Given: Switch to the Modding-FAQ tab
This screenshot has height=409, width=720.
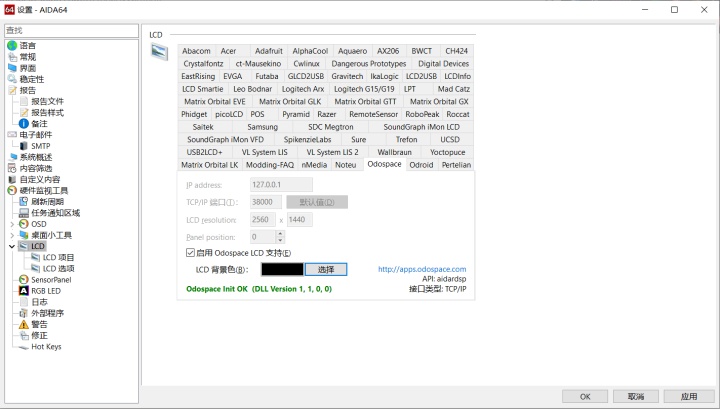Looking at the screenshot, I should [270, 165].
